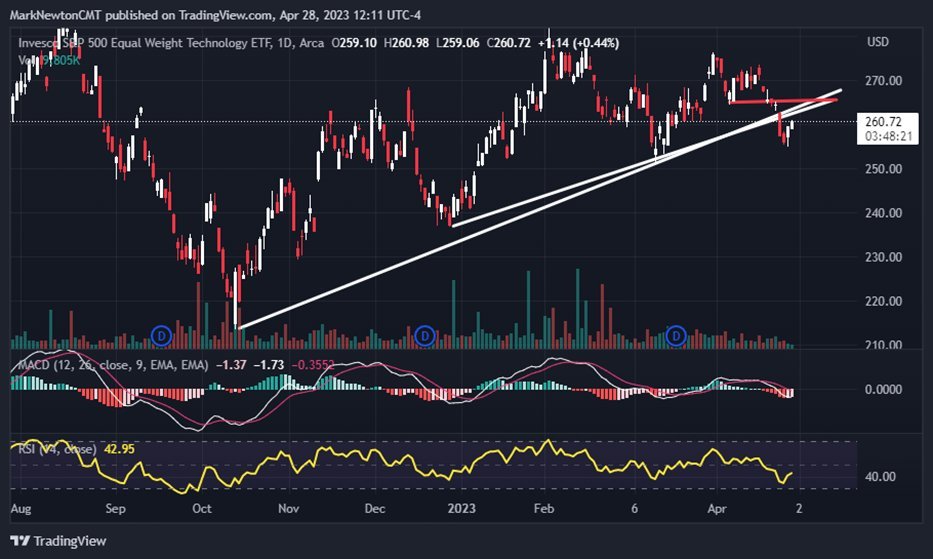Click the +1.14 (+0.44%) price change
The width and height of the screenshot is (933, 559).
[x=578, y=43]
